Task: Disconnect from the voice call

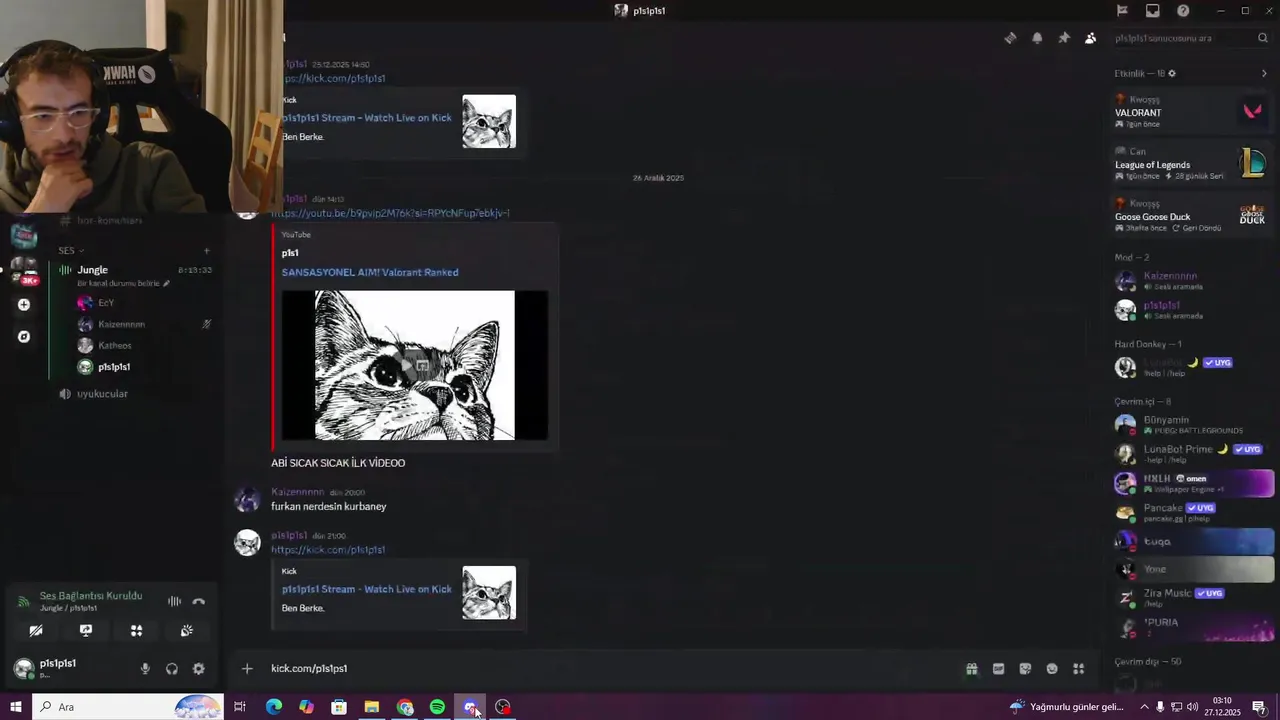Action: [x=199, y=601]
